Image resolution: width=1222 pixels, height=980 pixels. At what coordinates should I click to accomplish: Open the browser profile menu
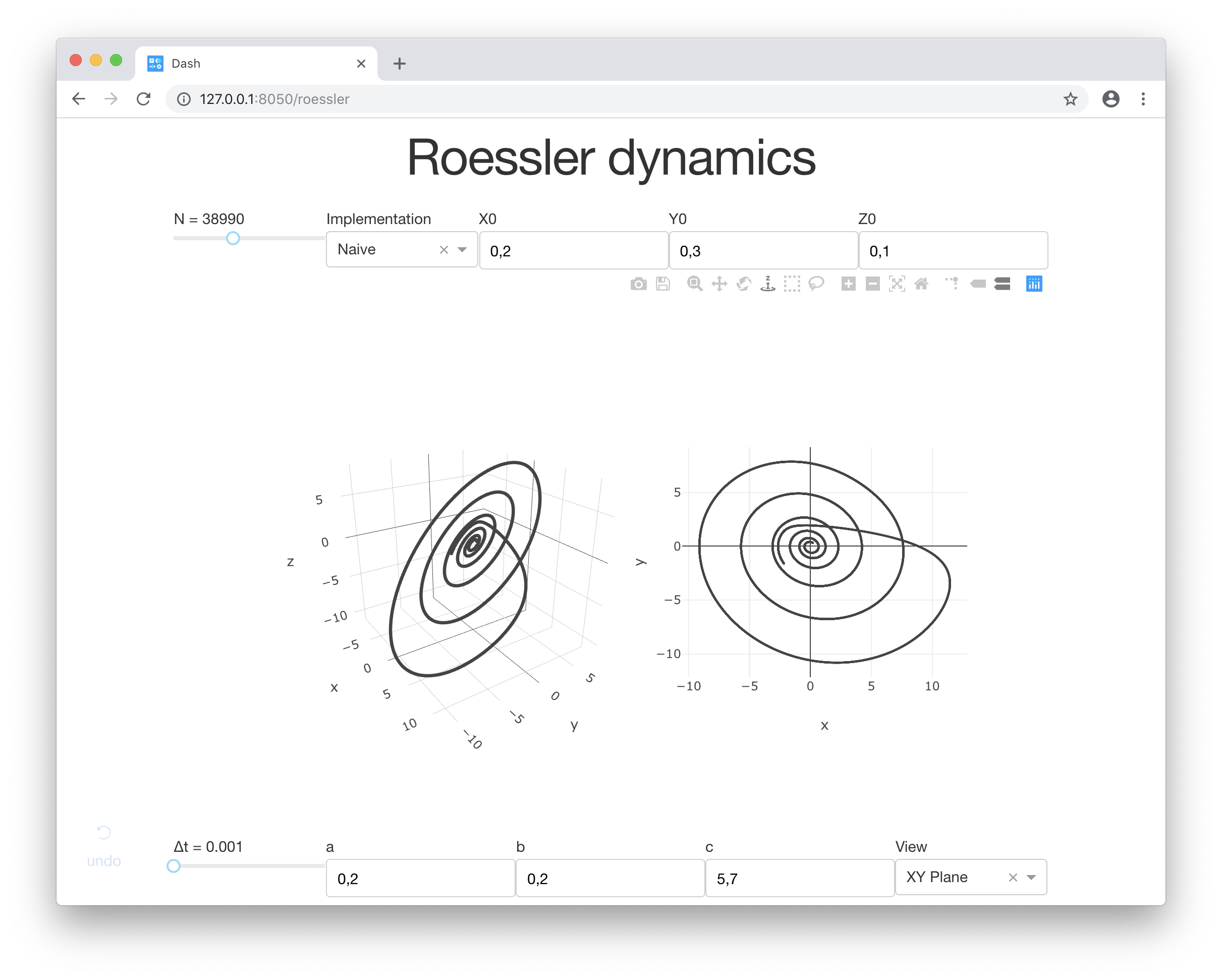coord(1110,99)
